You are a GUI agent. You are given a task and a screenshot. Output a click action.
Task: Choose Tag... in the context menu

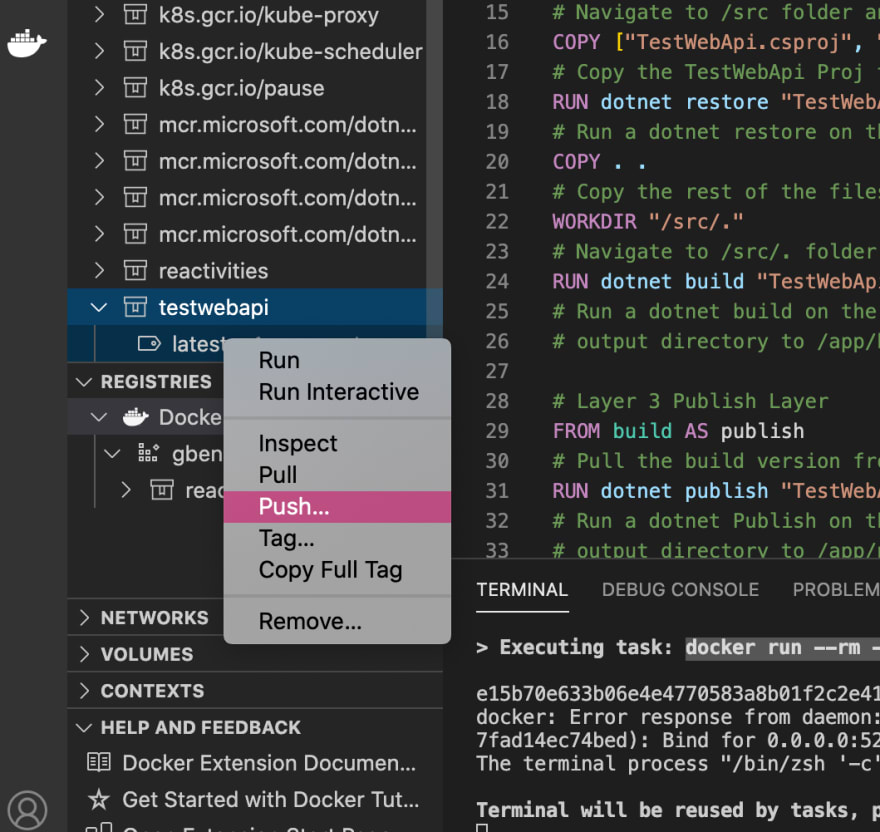337,538
